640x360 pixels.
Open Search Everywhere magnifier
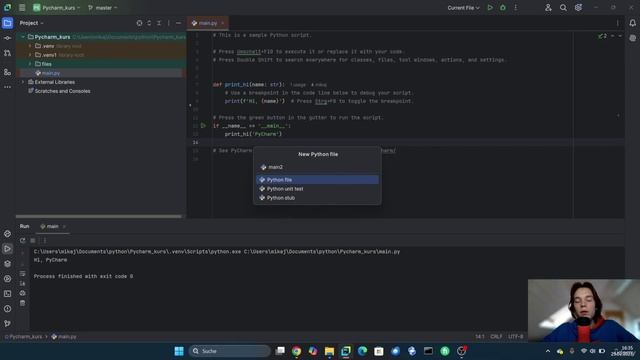point(563,8)
